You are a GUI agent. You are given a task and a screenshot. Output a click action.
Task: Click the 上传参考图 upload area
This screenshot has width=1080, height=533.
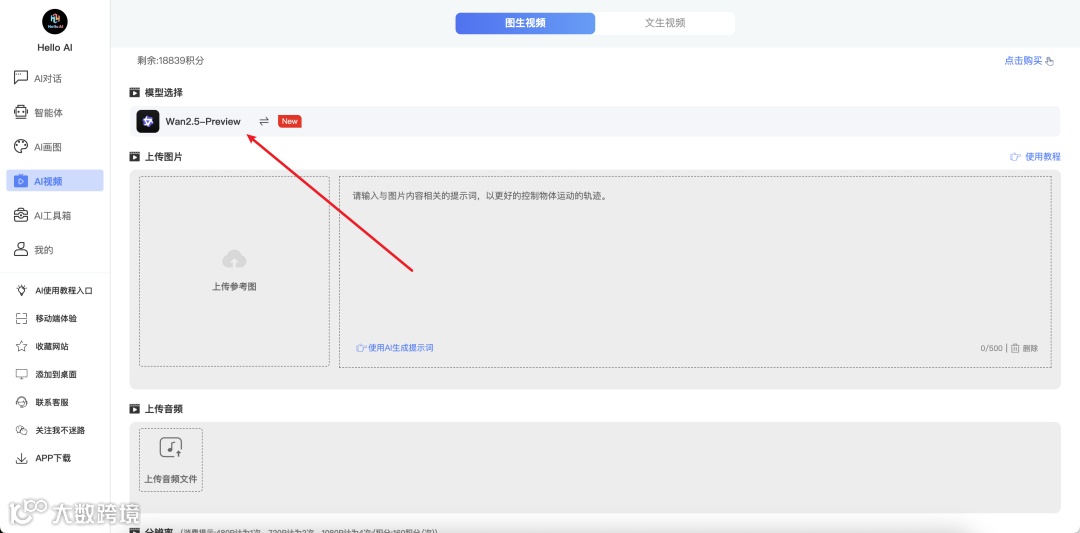pyautogui.click(x=234, y=271)
